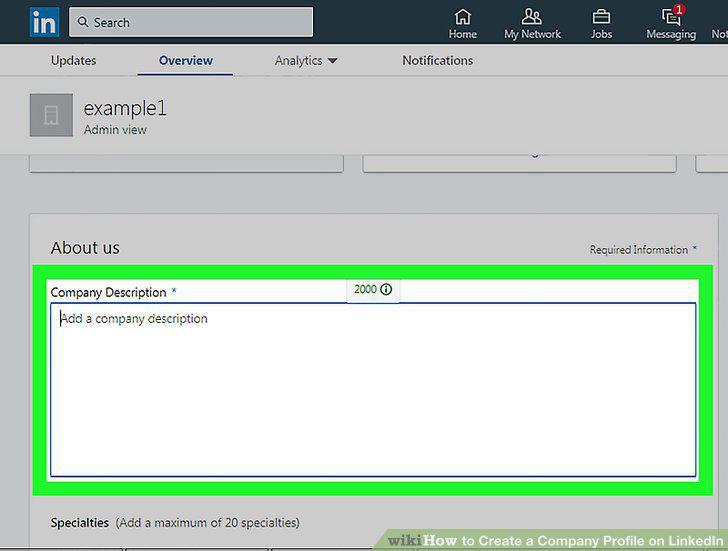Click the Company Description label

[108, 292]
